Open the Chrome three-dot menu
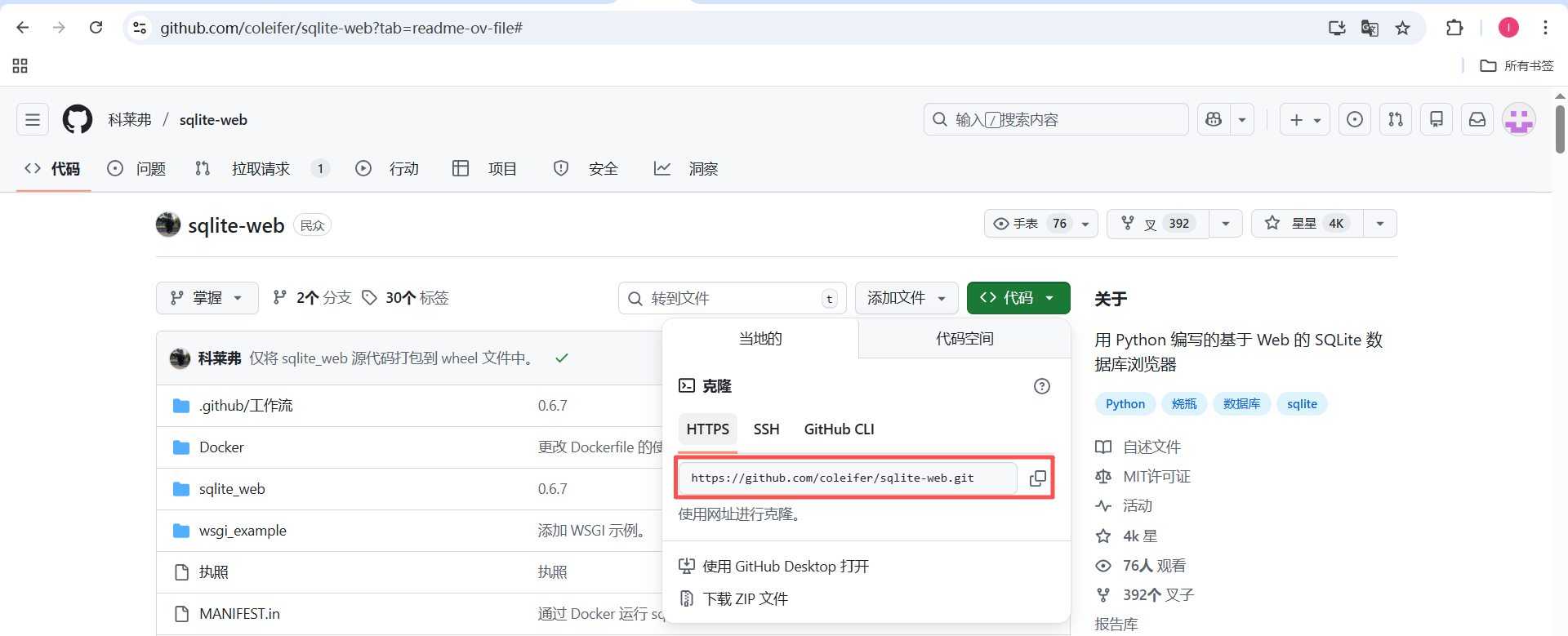This screenshot has height=636, width=1568. (1545, 28)
